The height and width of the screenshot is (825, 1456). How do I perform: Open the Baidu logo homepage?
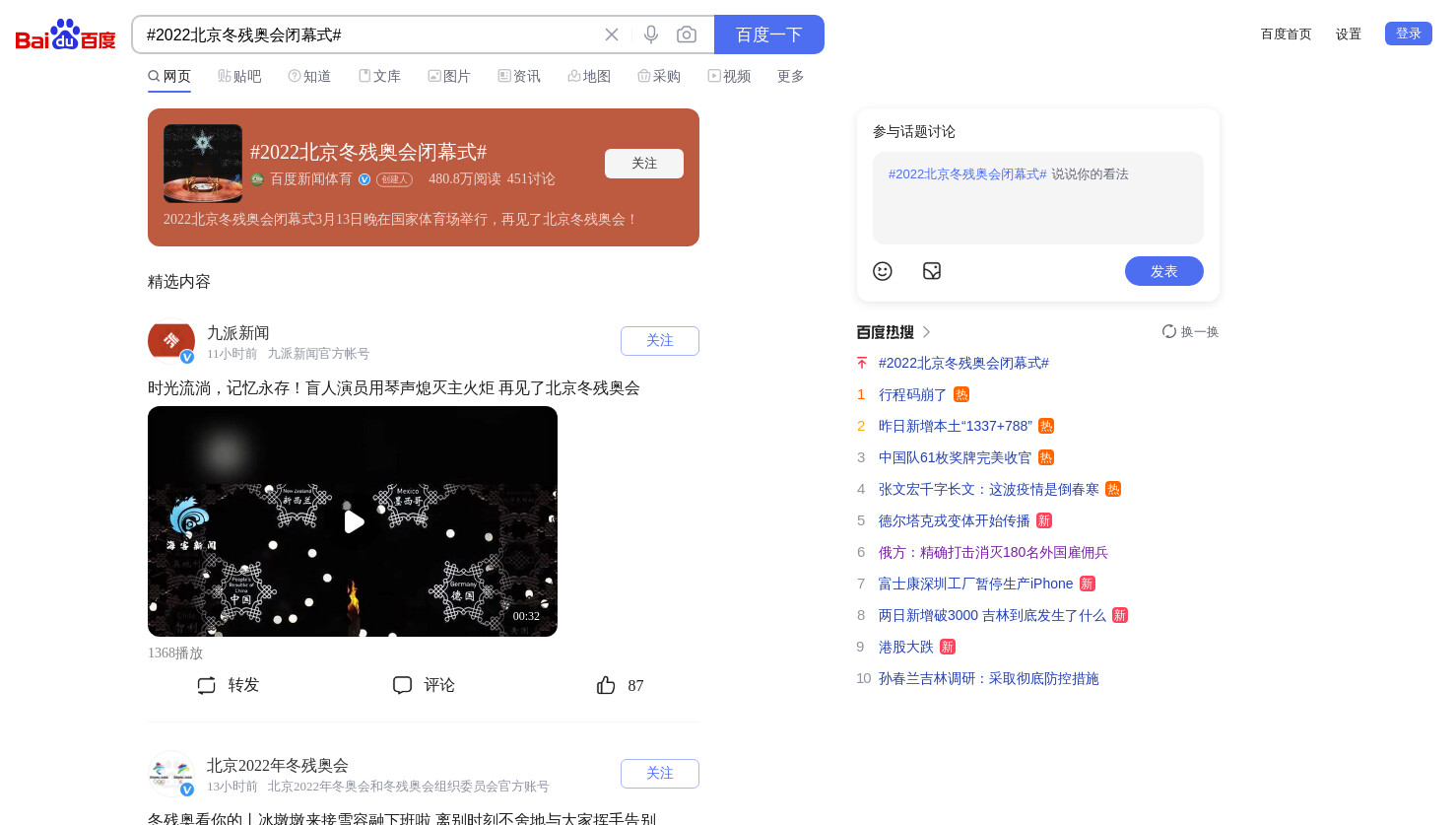pyautogui.click(x=66, y=34)
